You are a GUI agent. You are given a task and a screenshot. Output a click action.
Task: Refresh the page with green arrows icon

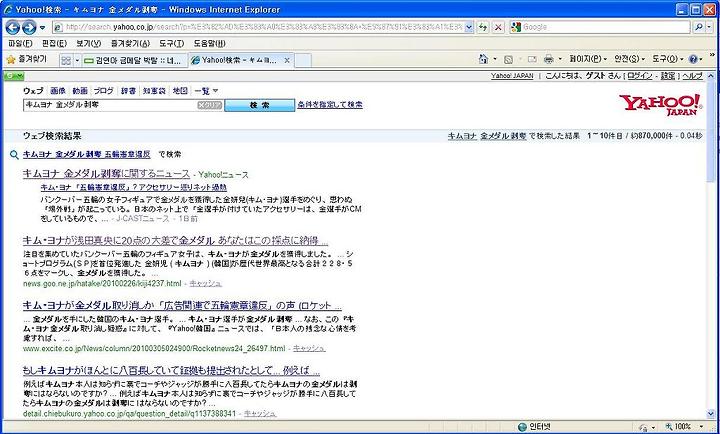pyautogui.click(x=483, y=27)
